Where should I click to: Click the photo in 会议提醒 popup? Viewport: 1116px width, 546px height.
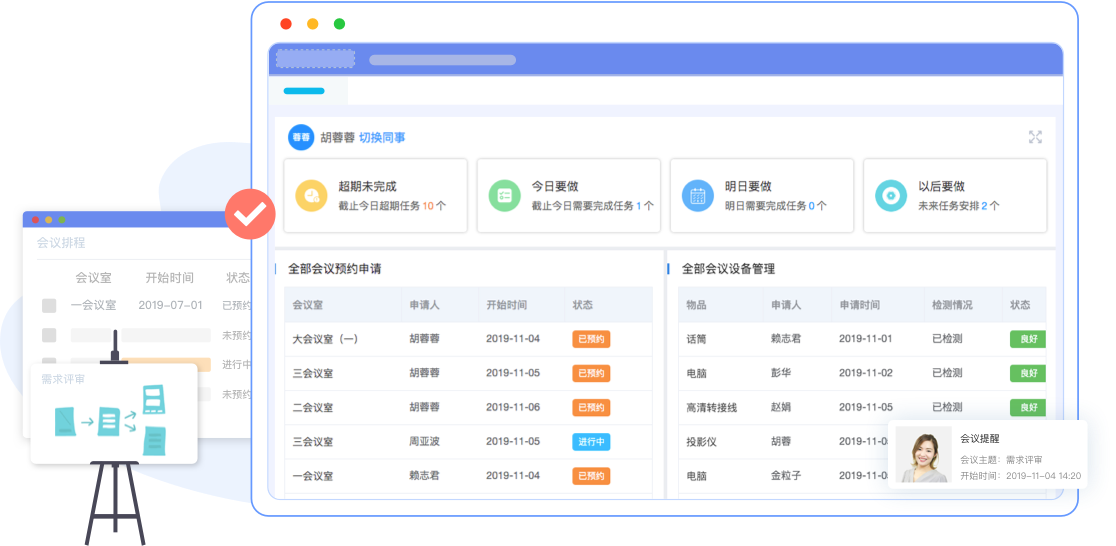pos(924,454)
